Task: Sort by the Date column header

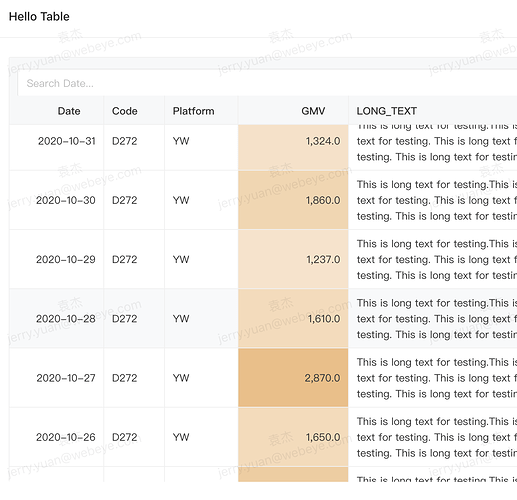Action: click(x=69, y=111)
